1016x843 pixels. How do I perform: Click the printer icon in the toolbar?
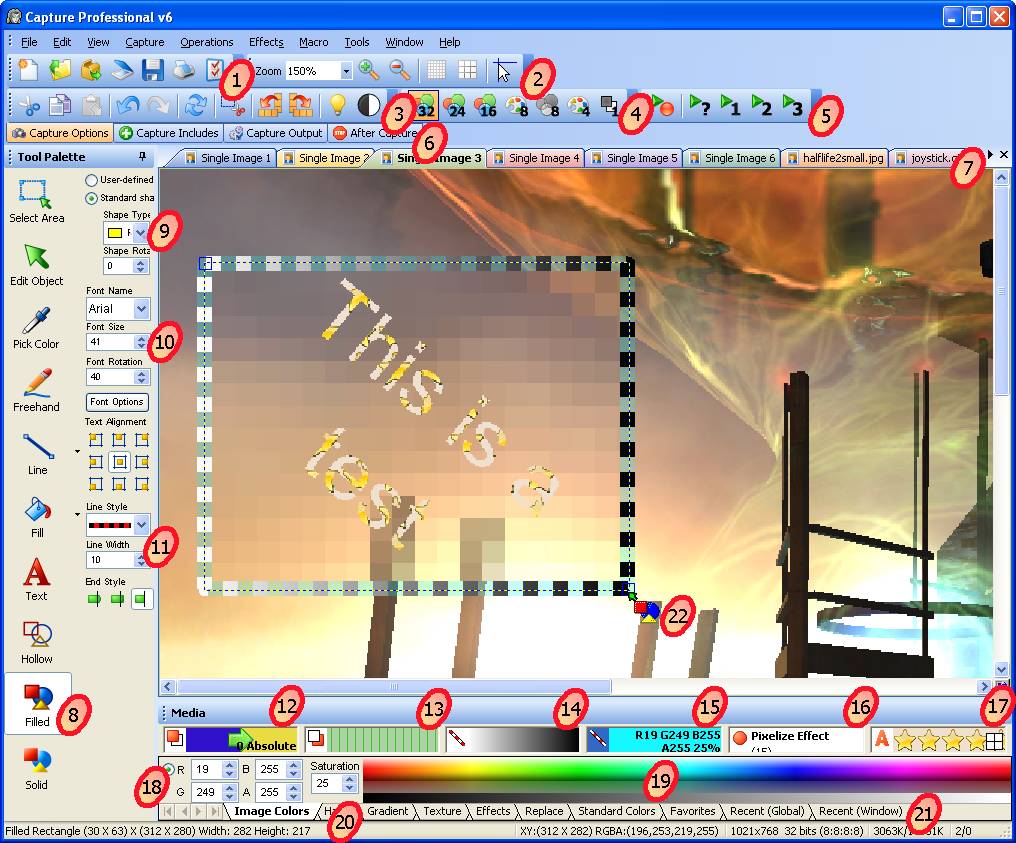coord(184,70)
